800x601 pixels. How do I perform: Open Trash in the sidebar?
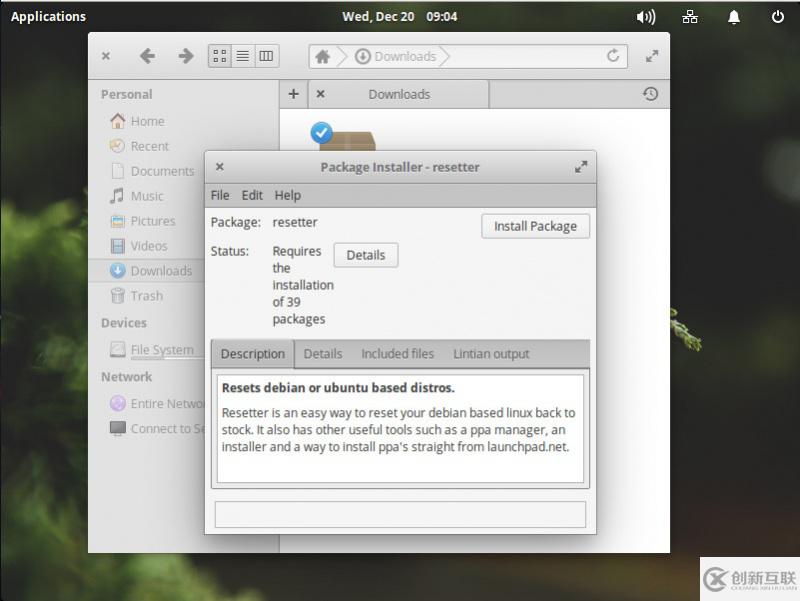(136, 296)
